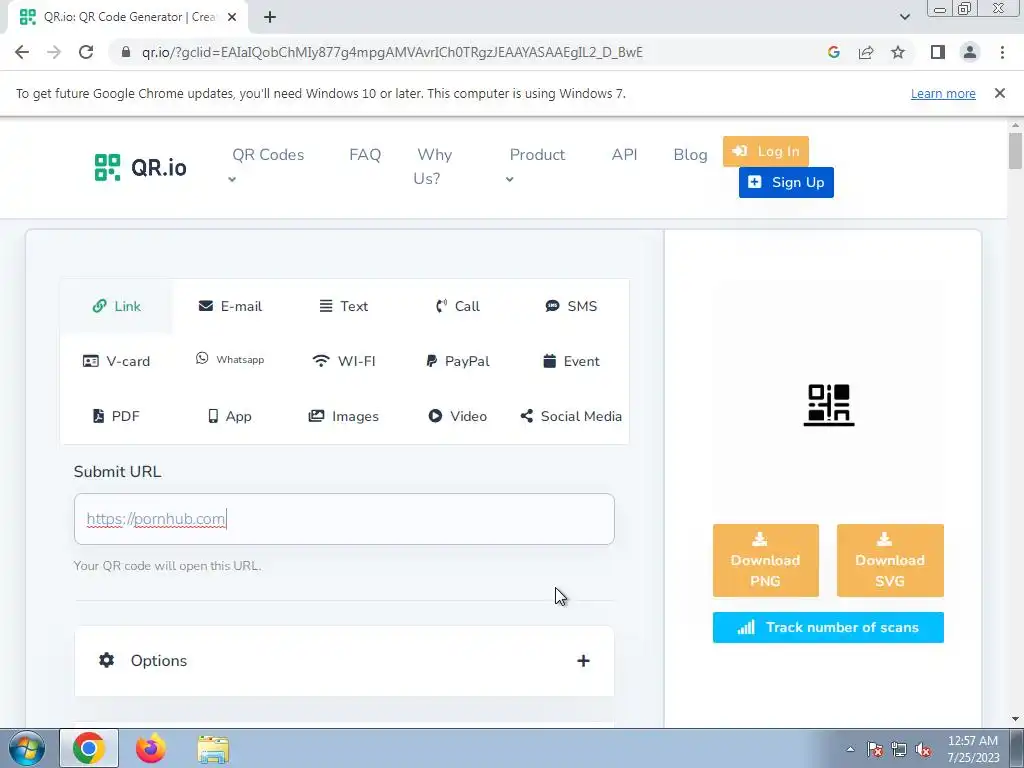The width and height of the screenshot is (1024, 768).
Task: Click the share page icon
Action: (866, 52)
